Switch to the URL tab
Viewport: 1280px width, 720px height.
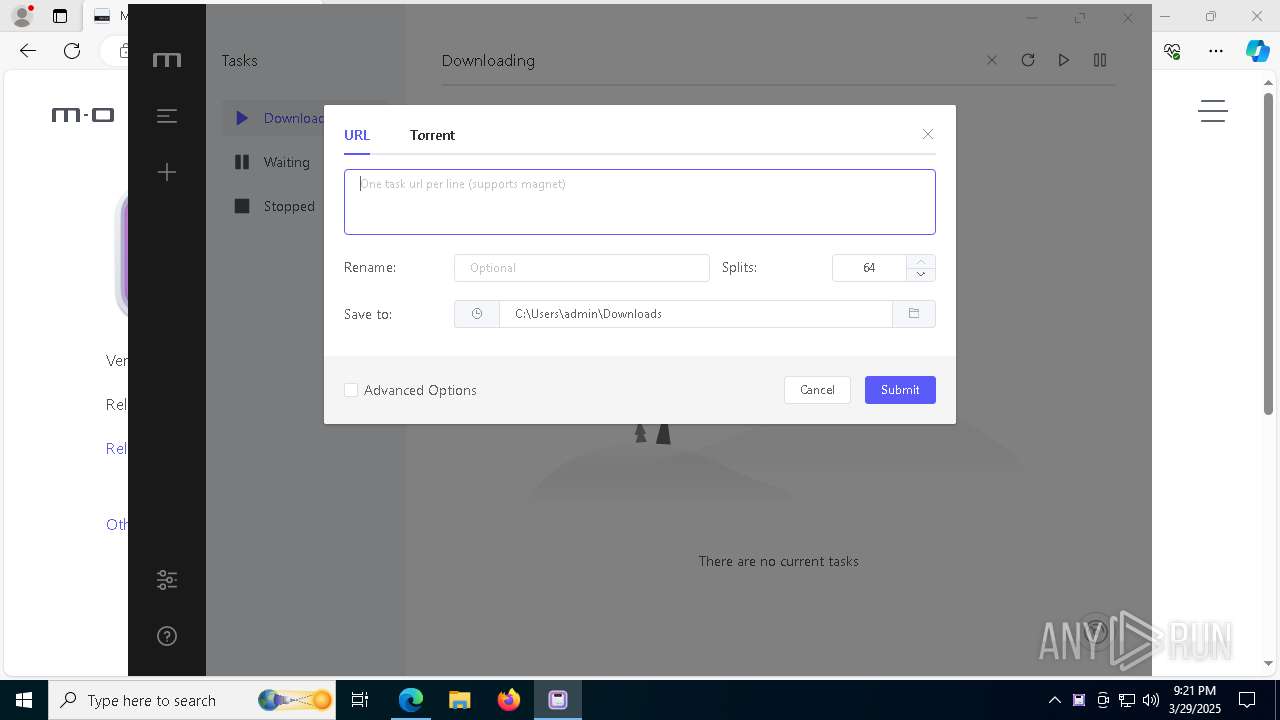pos(357,135)
